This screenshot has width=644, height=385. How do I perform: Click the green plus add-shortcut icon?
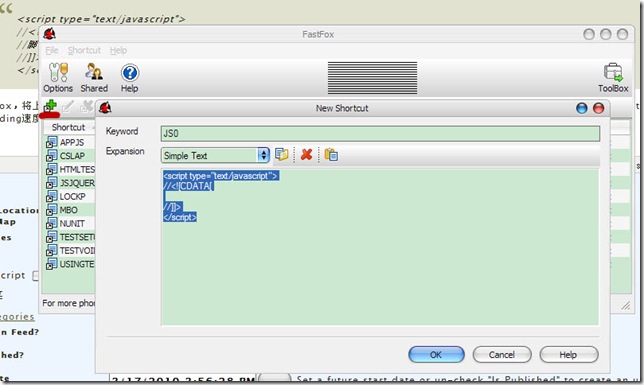(x=50, y=106)
